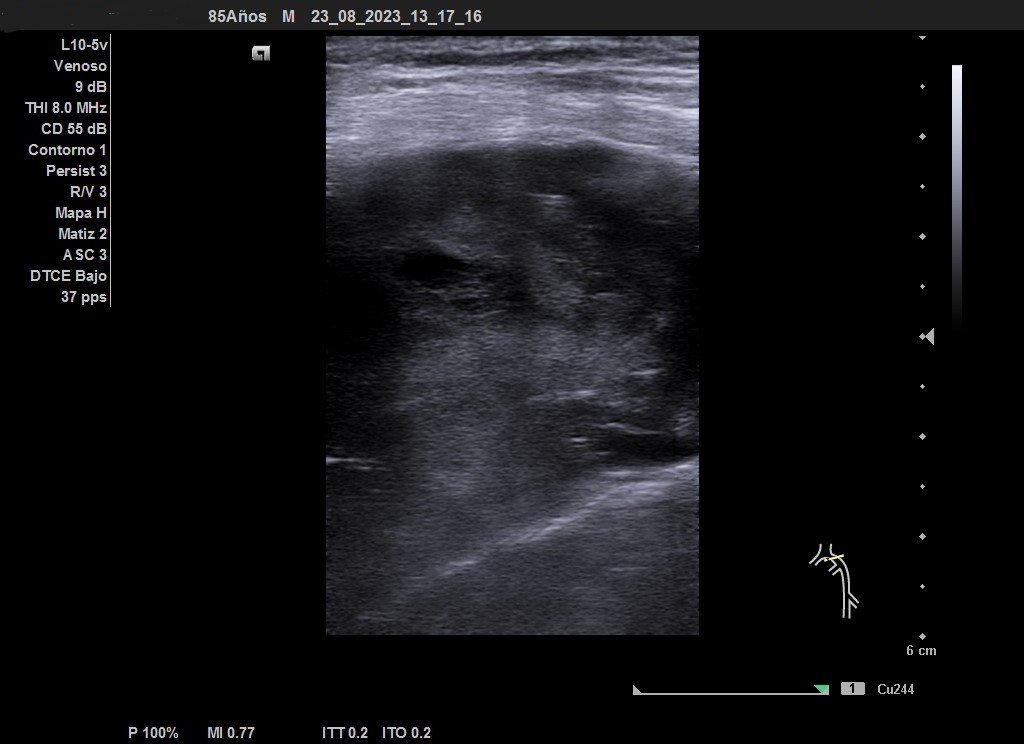Image resolution: width=1024 pixels, height=744 pixels.
Task: Click the center of the ultrasound image
Action: point(512,335)
